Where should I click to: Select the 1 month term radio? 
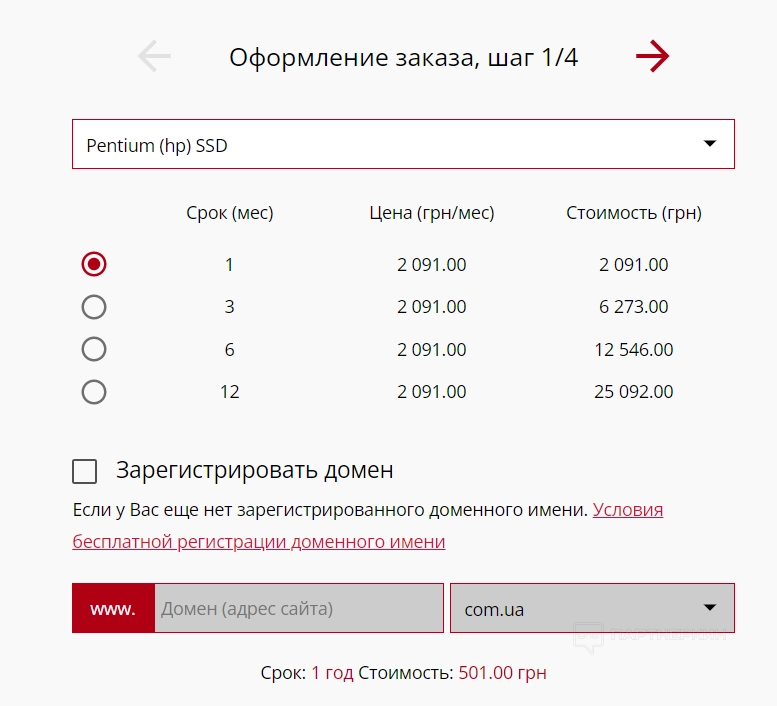(94, 264)
